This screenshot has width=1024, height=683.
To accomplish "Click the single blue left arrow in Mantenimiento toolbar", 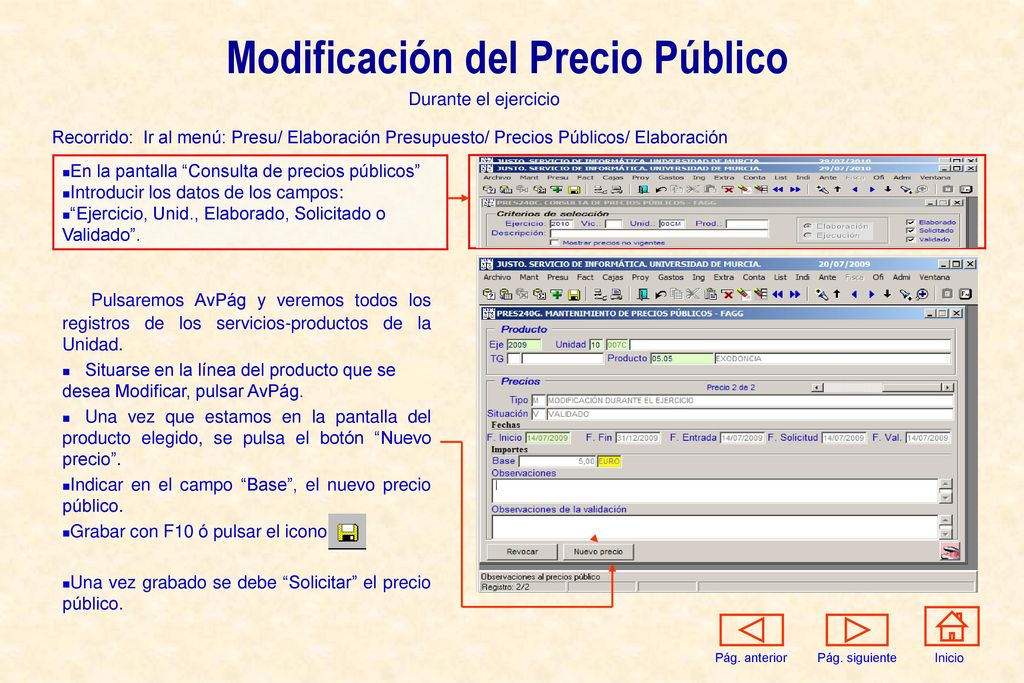I will point(854,294).
